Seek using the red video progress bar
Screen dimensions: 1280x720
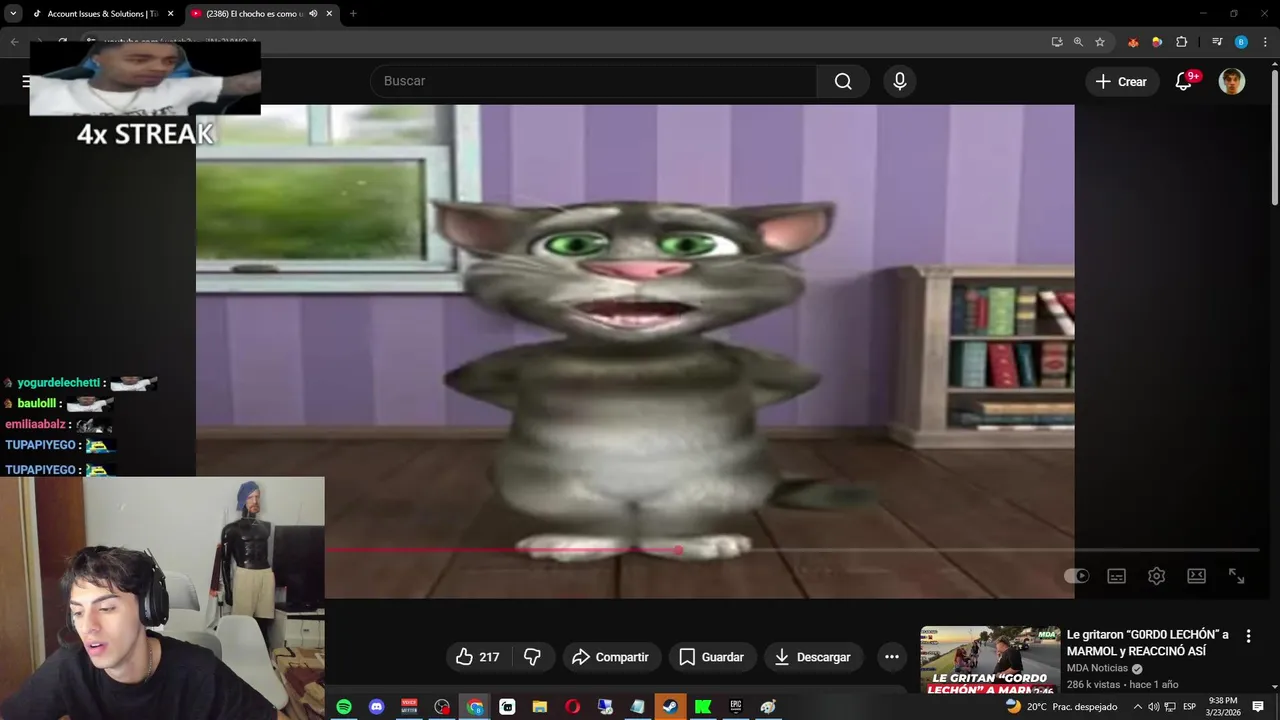[x=792, y=550]
